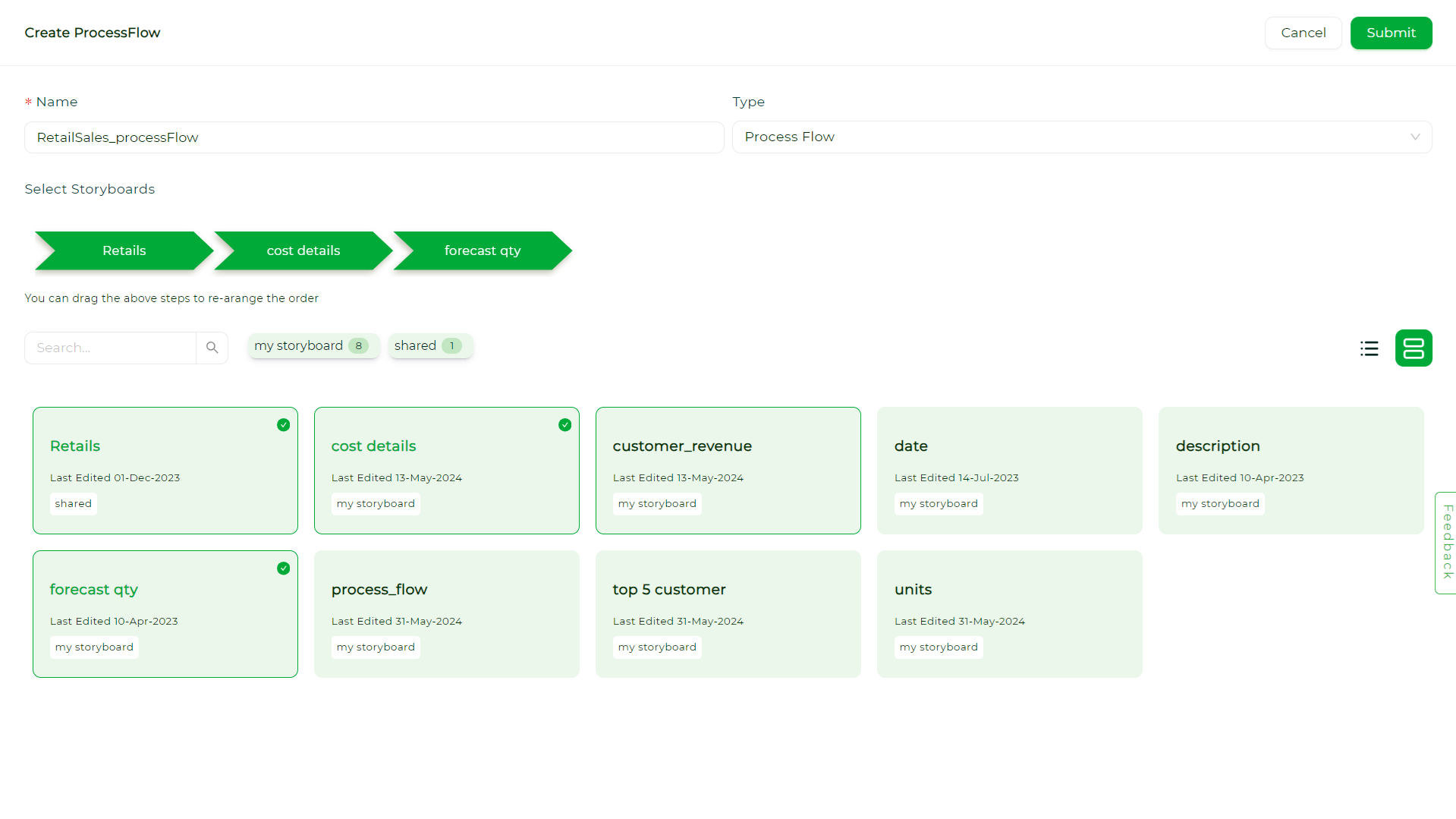Select the top 5 customer card
The image size is (1456, 819).
tap(728, 614)
